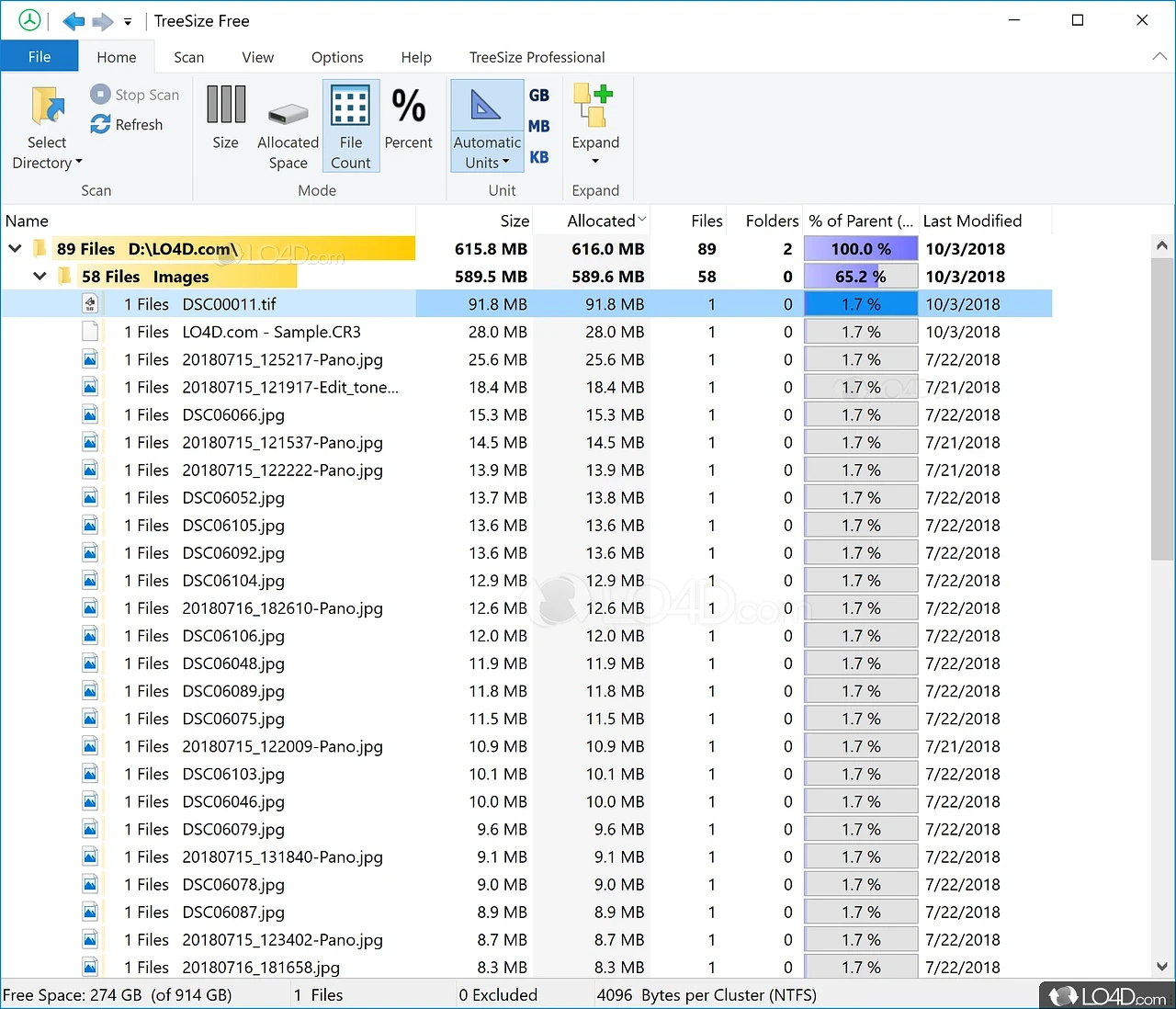Open the Scan ribbon tab
1176x1009 pixels.
pyautogui.click(x=188, y=57)
